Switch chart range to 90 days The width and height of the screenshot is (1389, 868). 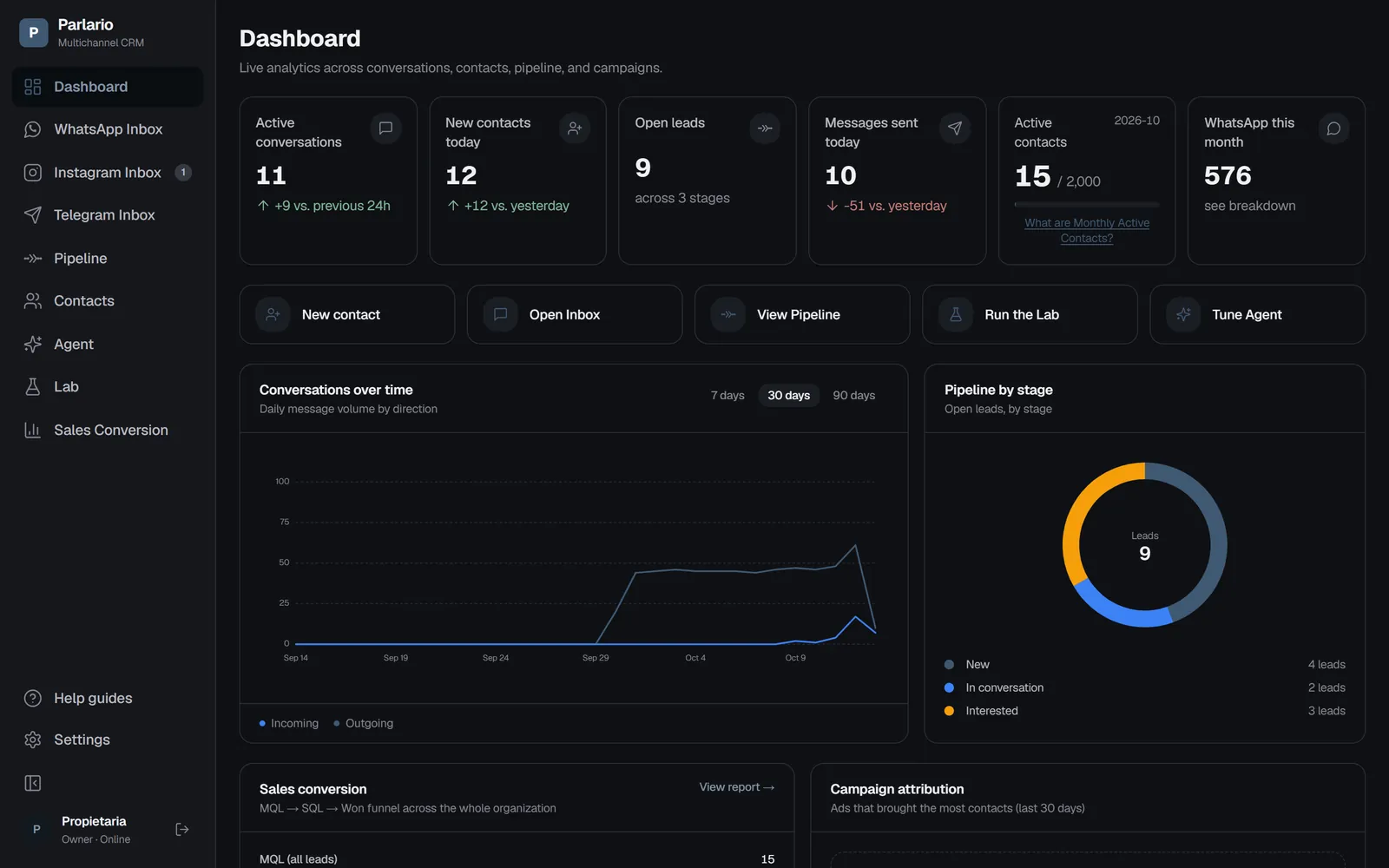[854, 396]
